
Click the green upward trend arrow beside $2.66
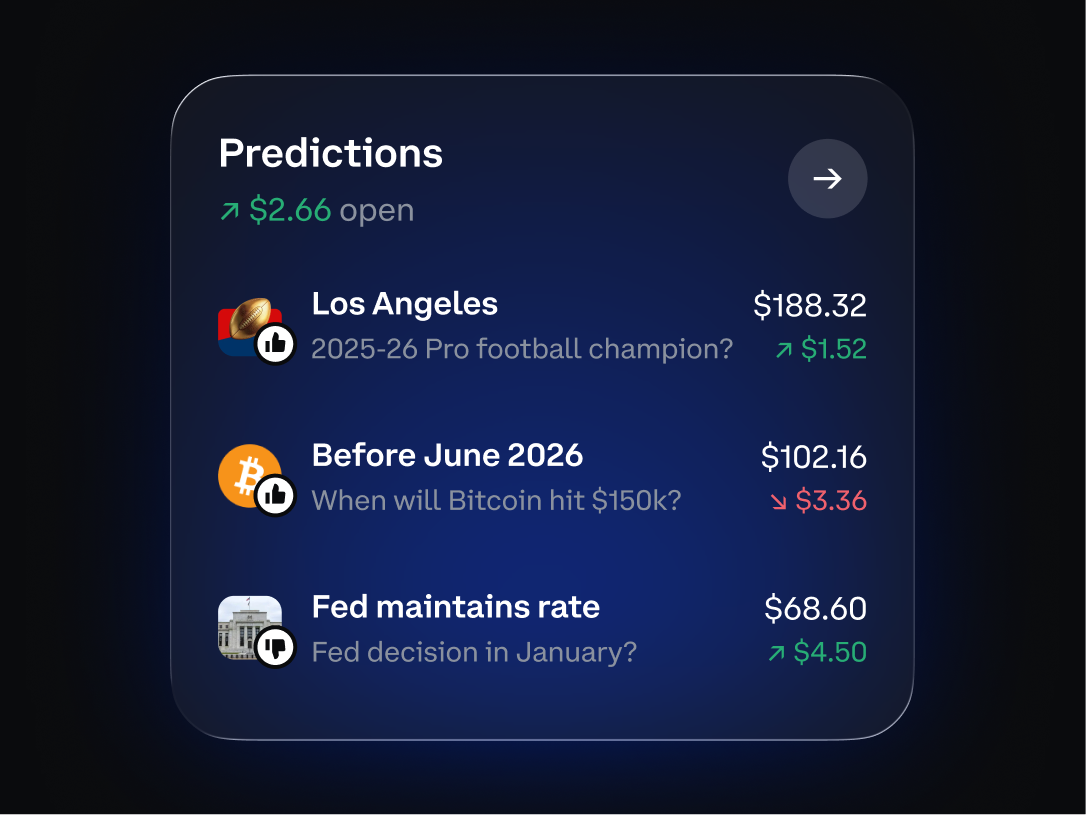click(228, 210)
